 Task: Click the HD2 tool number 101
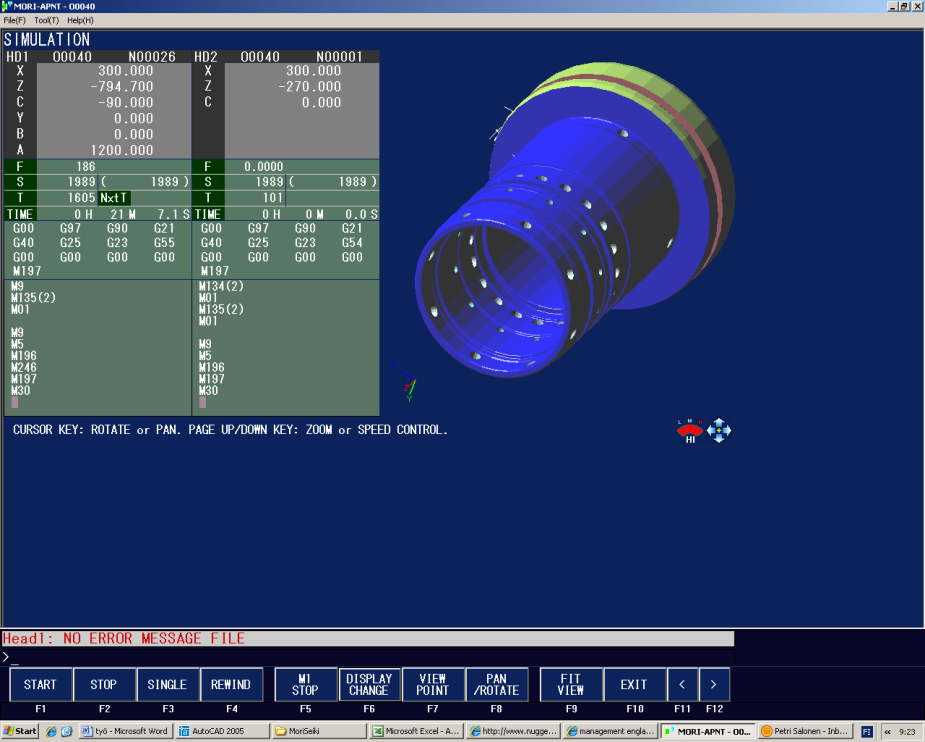pos(273,198)
